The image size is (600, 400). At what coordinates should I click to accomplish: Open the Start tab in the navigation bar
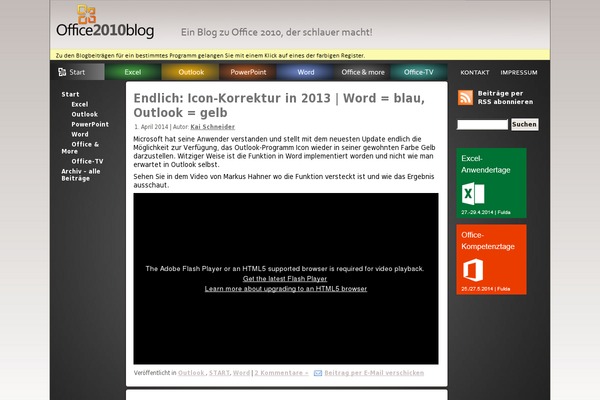tap(77, 72)
